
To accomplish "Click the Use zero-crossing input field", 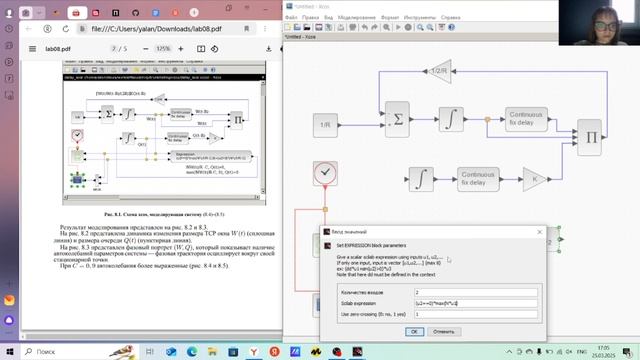I will point(476,314).
